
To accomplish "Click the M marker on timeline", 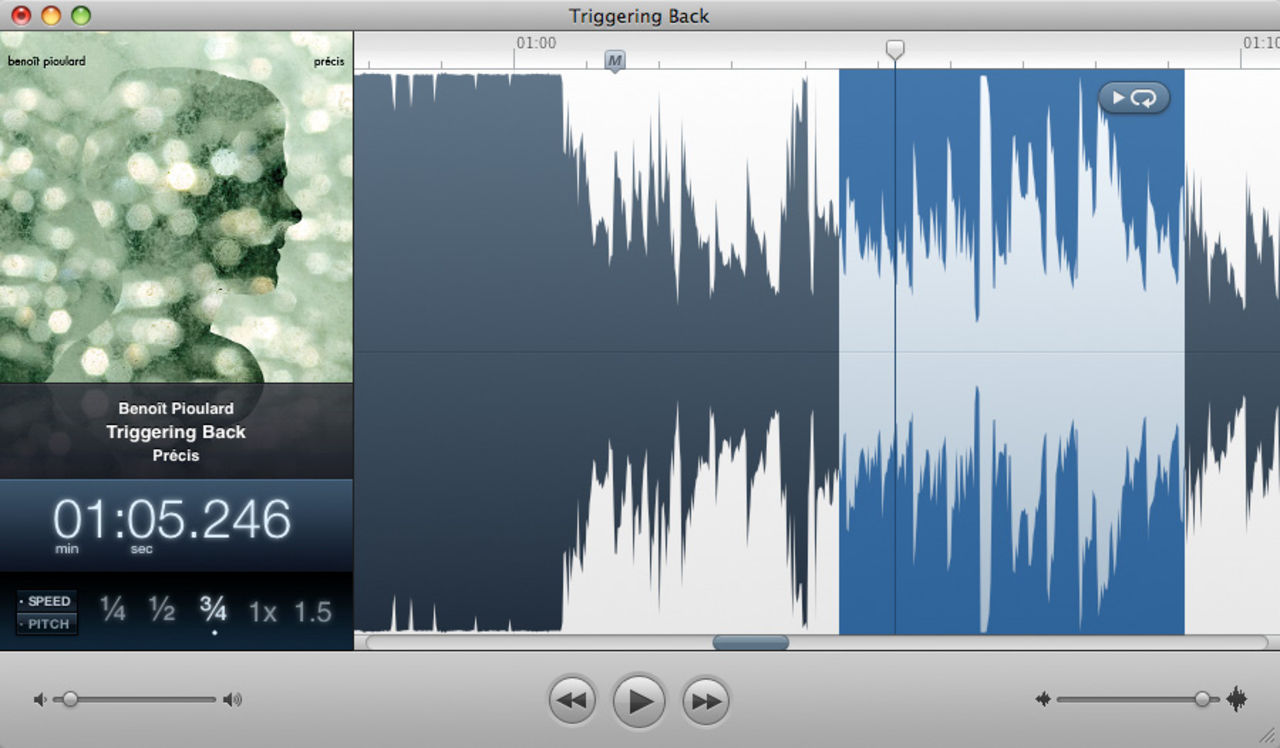I will tap(615, 61).
